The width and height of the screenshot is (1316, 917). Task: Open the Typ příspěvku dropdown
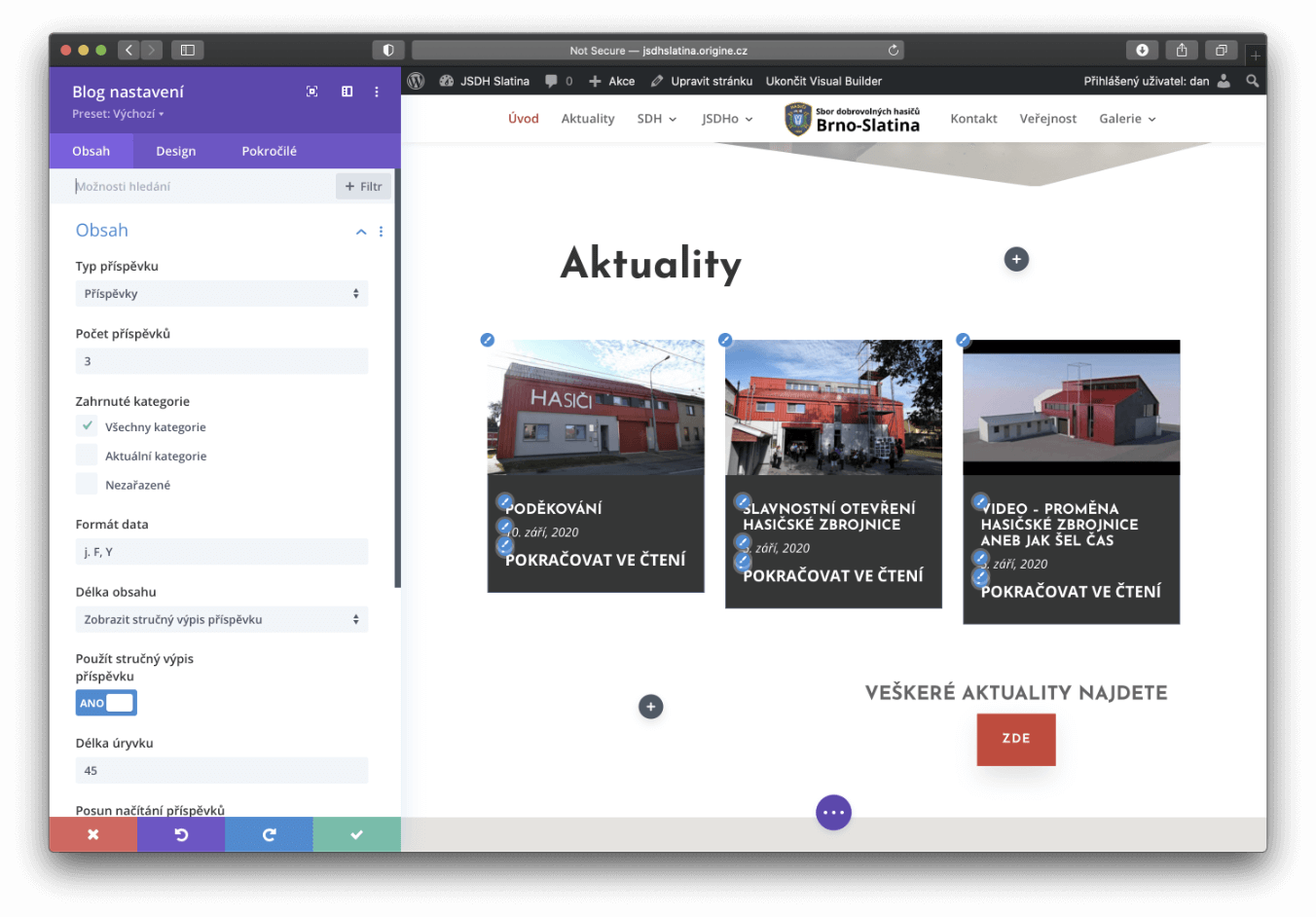click(222, 294)
